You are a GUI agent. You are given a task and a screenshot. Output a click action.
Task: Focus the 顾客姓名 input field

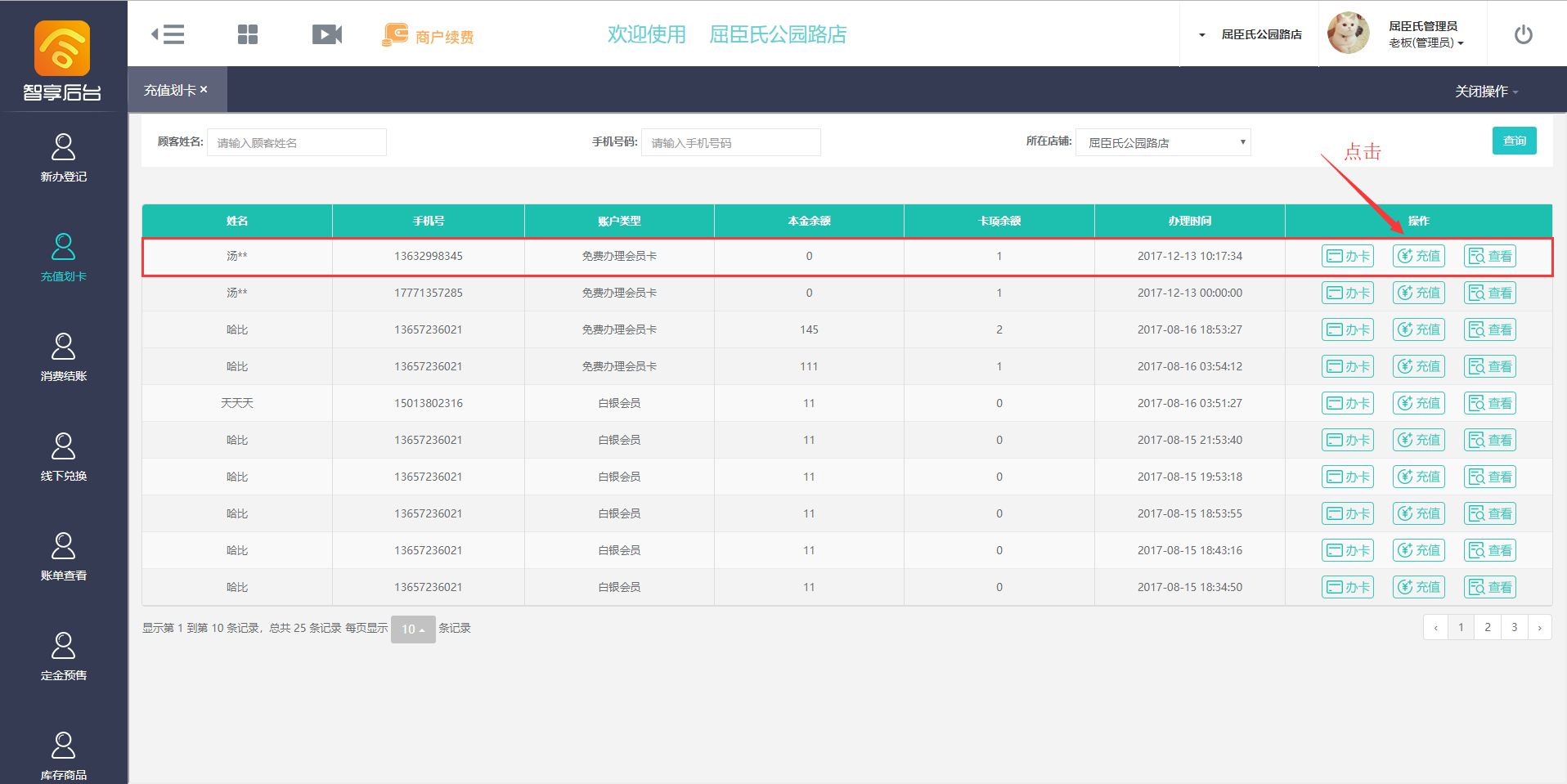(x=296, y=142)
